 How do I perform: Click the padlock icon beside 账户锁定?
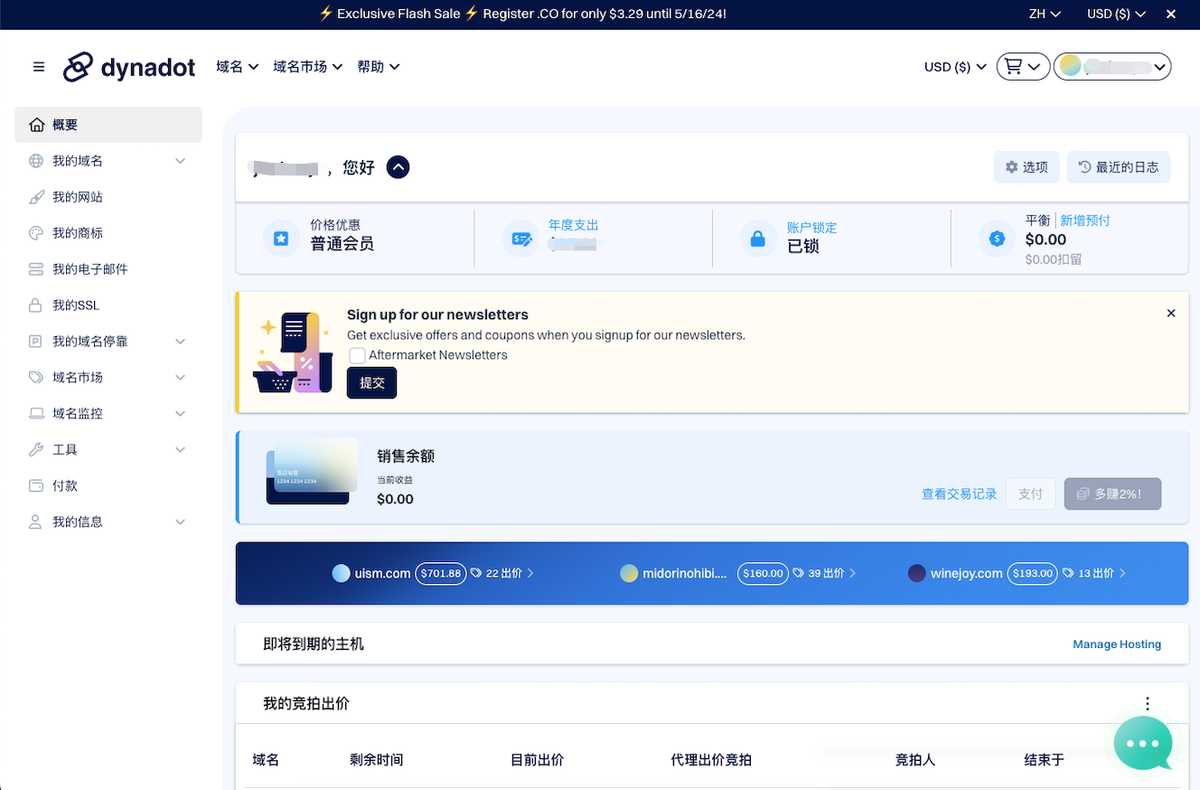point(758,239)
